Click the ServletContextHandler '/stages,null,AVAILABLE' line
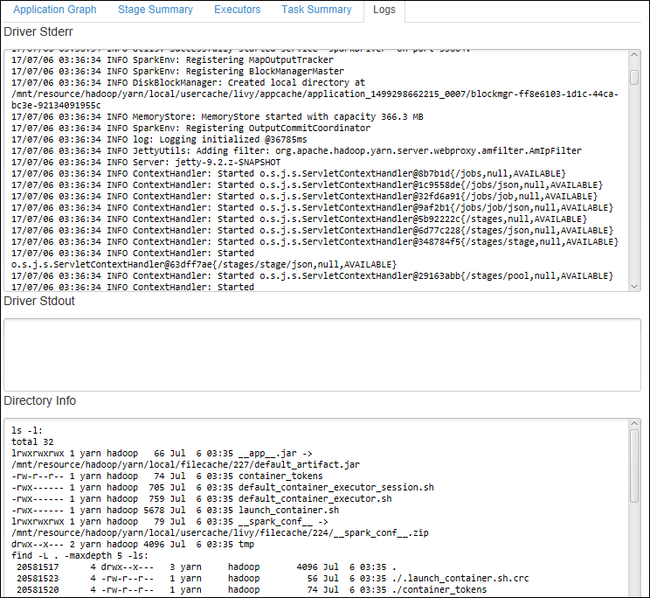Image resolution: width=650 pixels, height=598 pixels. coord(299,219)
